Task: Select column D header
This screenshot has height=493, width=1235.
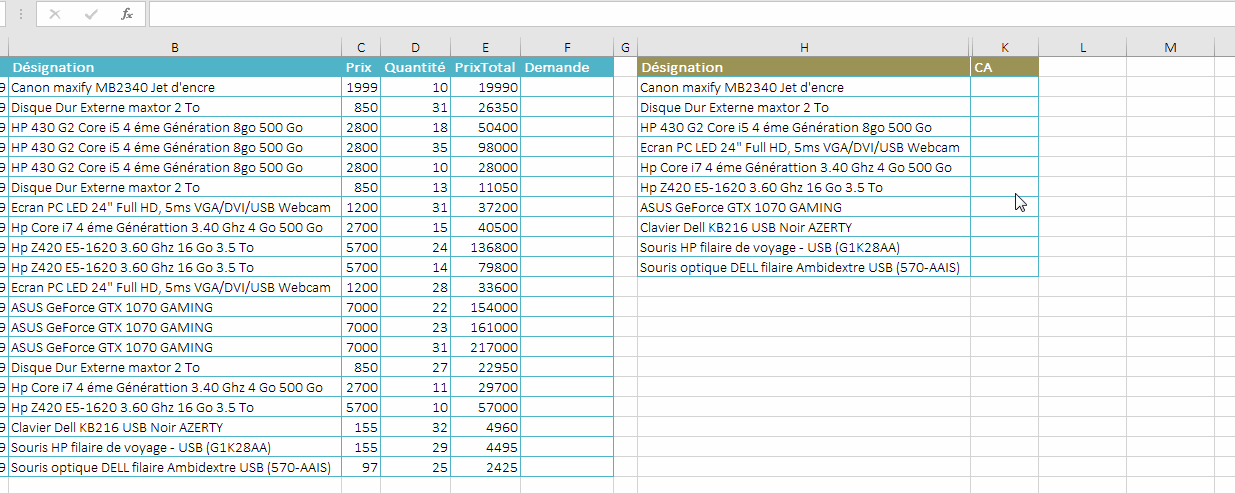Action: pos(415,47)
